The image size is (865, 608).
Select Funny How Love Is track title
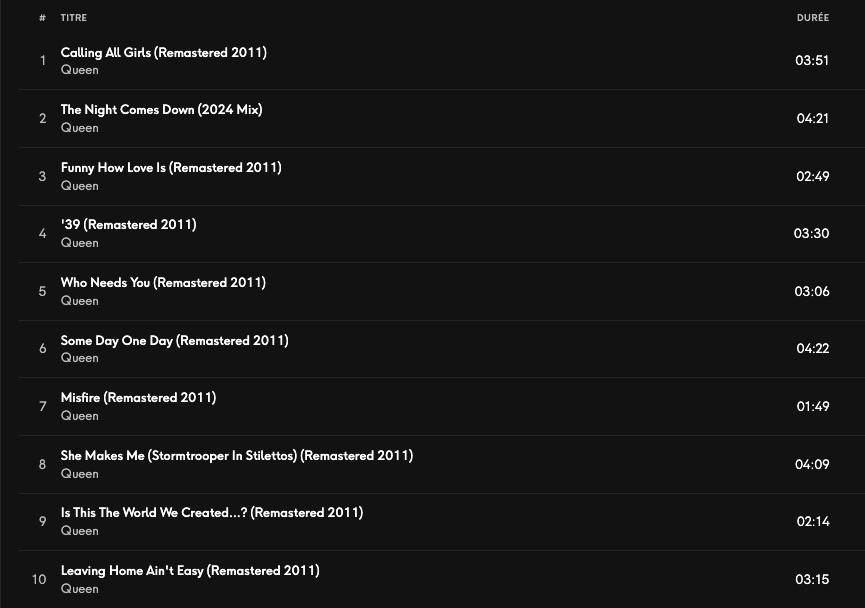point(171,167)
